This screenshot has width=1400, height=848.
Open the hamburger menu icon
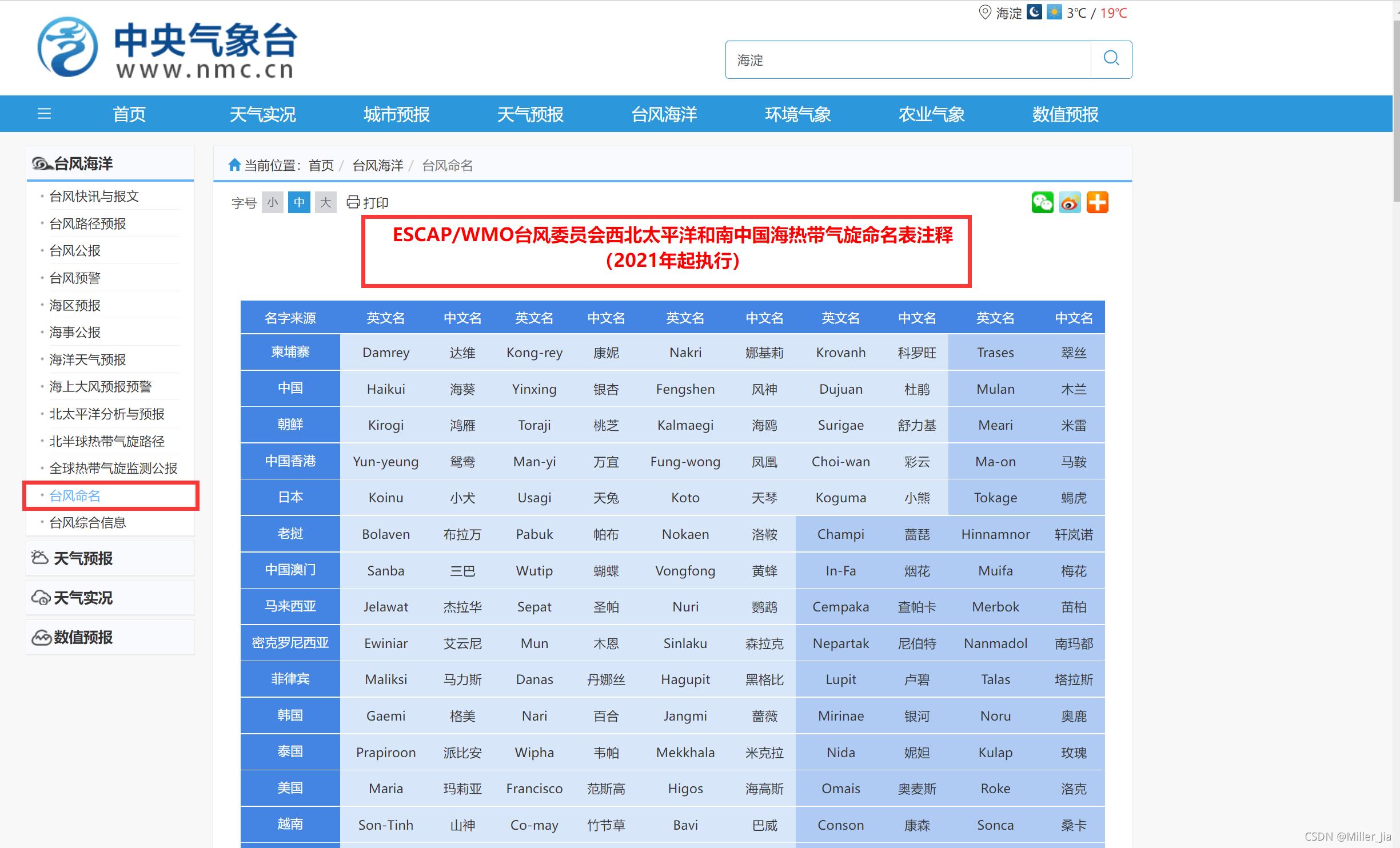tap(44, 114)
